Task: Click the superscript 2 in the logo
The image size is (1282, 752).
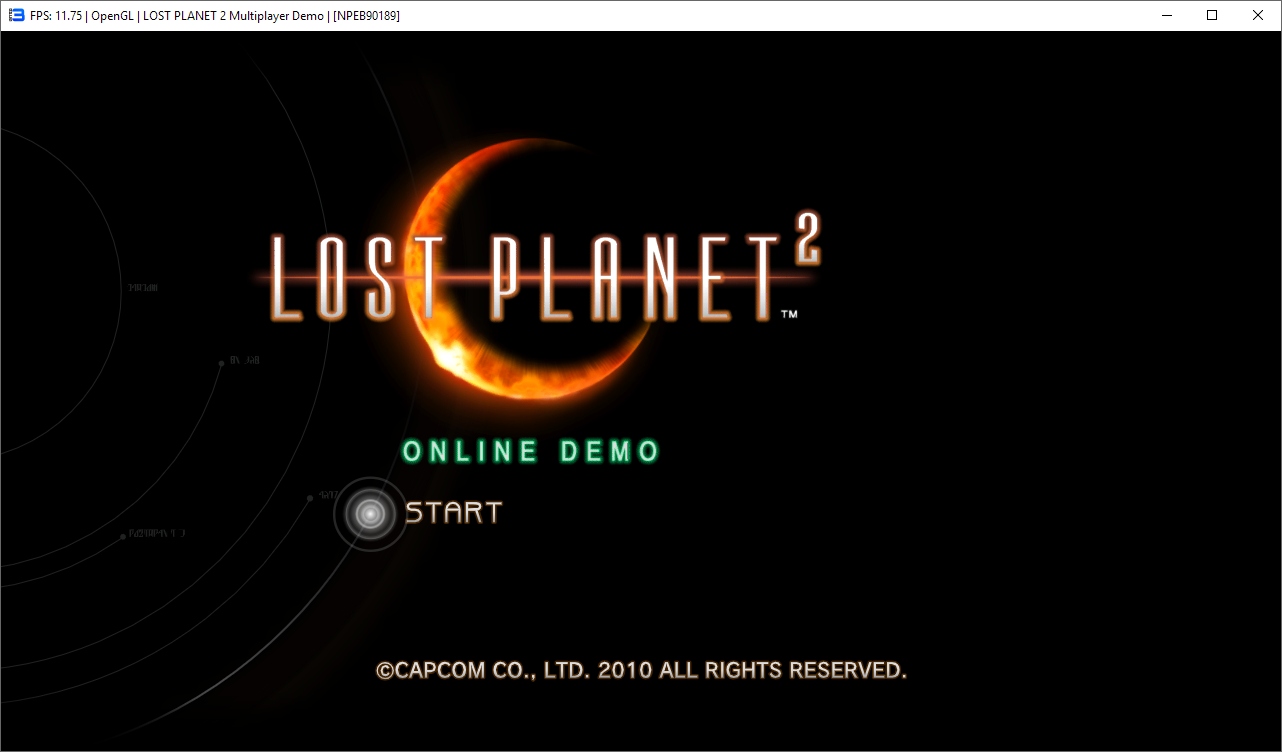Action: pos(806,238)
